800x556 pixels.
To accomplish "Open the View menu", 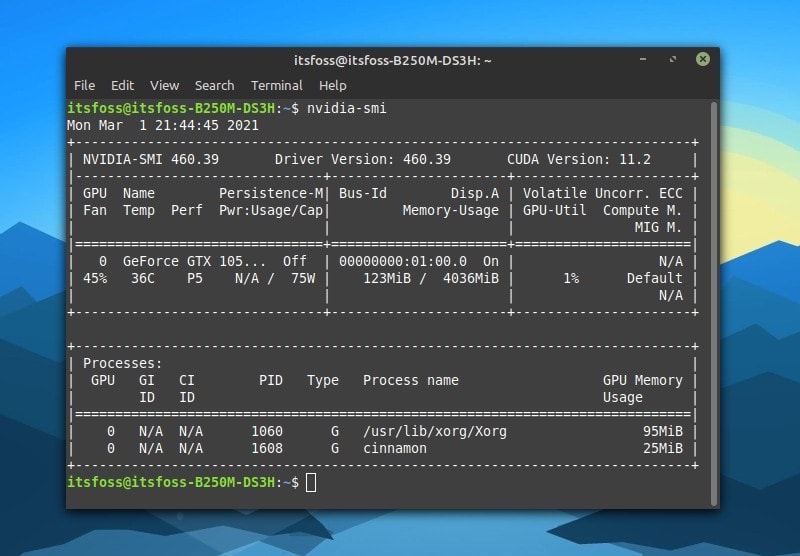I will point(164,86).
